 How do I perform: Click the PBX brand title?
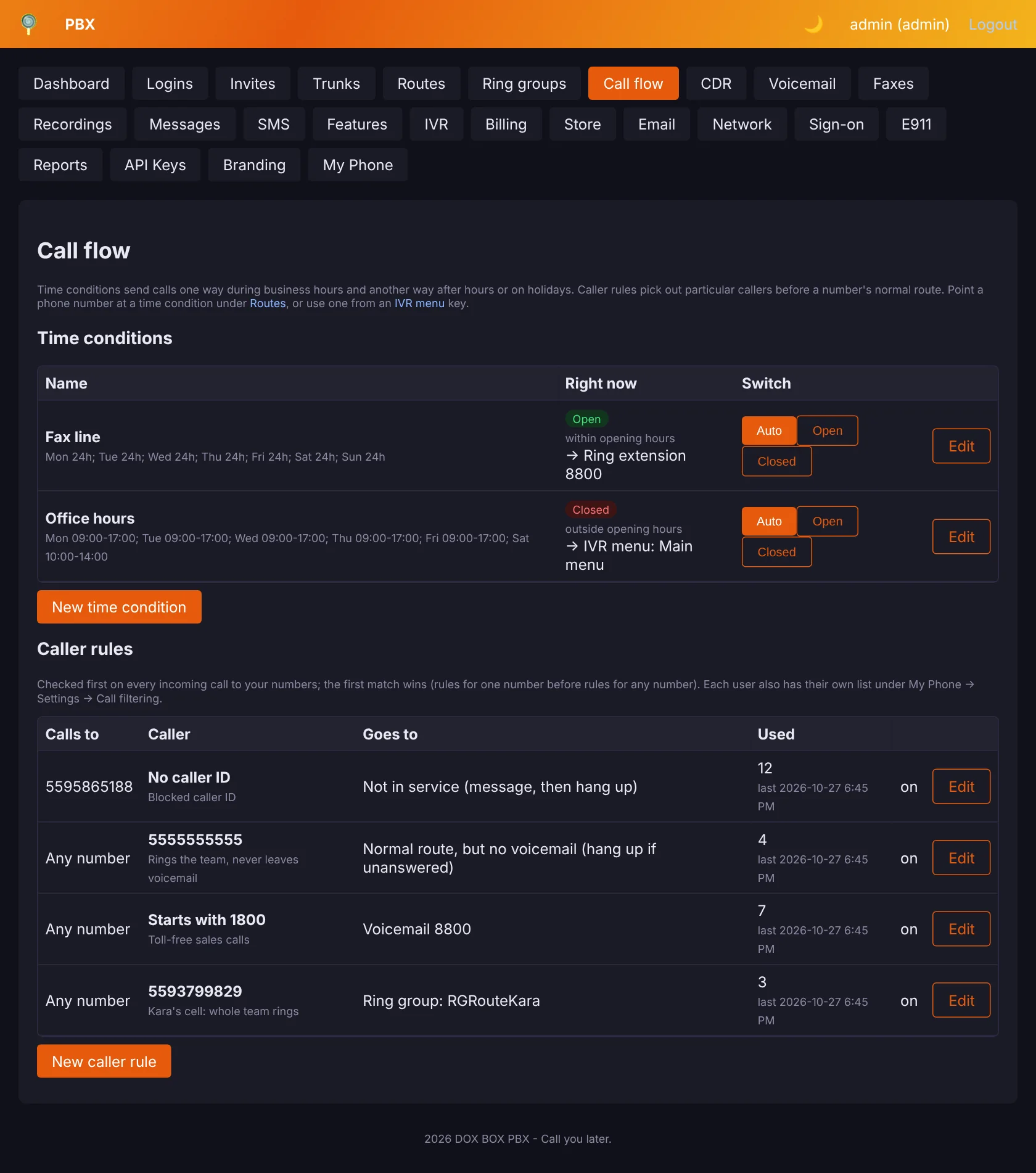(x=80, y=24)
